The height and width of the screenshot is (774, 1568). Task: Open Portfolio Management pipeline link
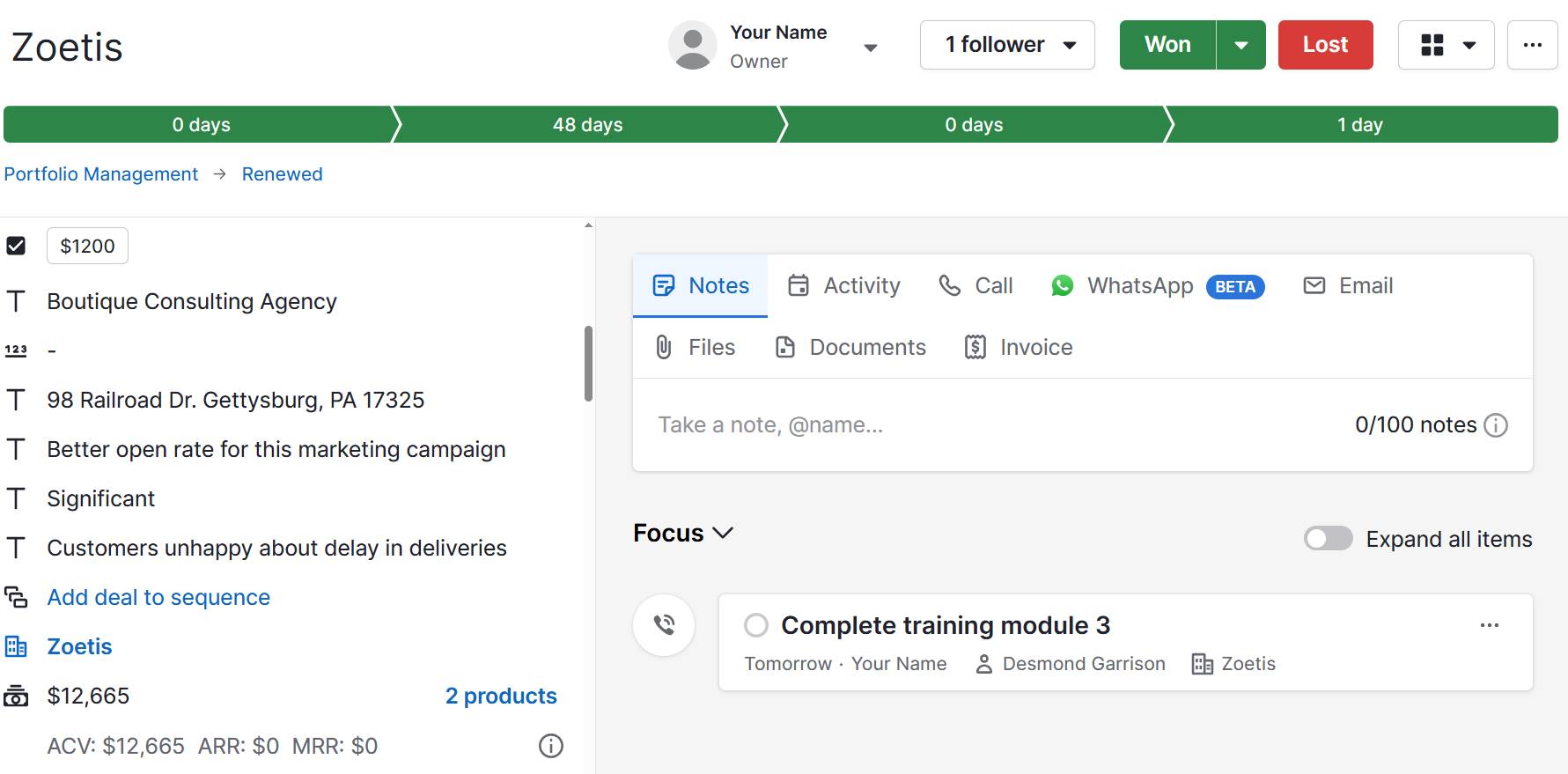click(x=101, y=174)
